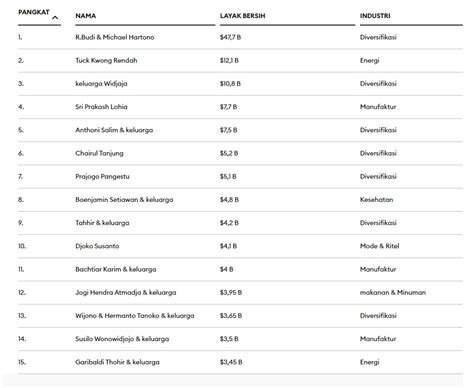
Task: Open Prajogo Pangestu entry
Action: pos(102,176)
